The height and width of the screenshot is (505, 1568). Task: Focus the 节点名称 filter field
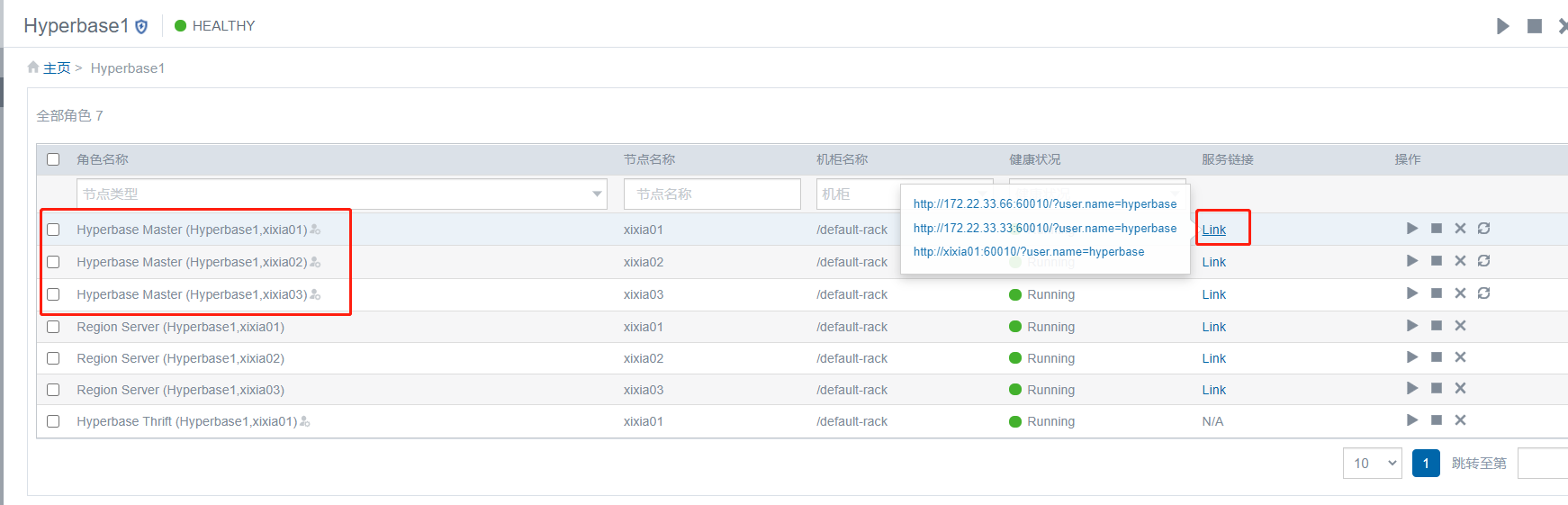click(x=711, y=194)
